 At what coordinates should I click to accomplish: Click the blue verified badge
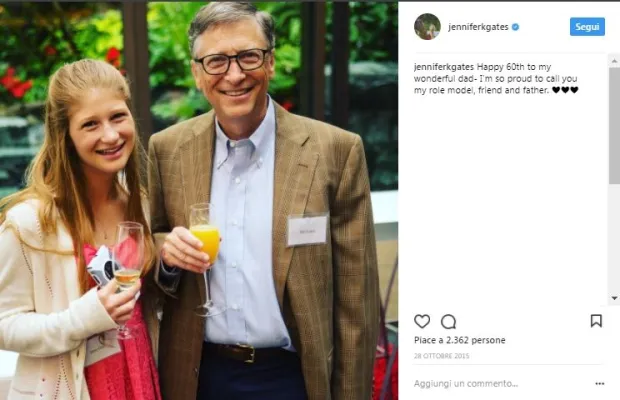click(x=515, y=27)
